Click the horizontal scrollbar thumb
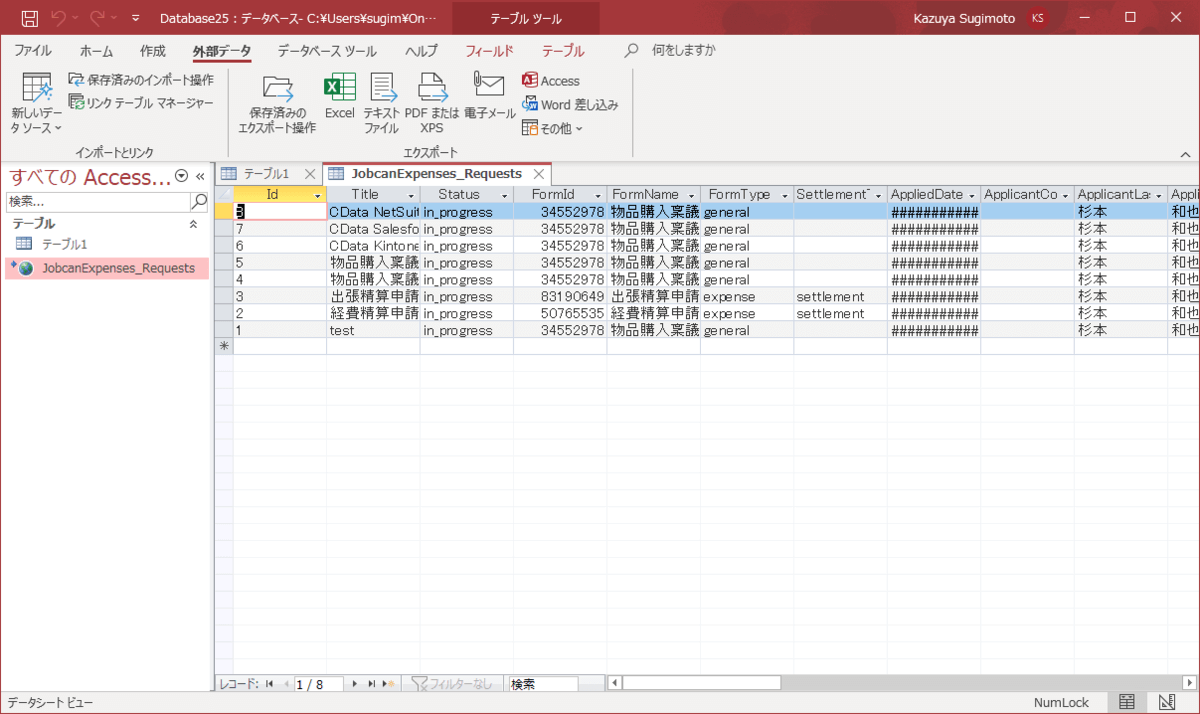The width and height of the screenshot is (1200, 714). (x=701, y=683)
